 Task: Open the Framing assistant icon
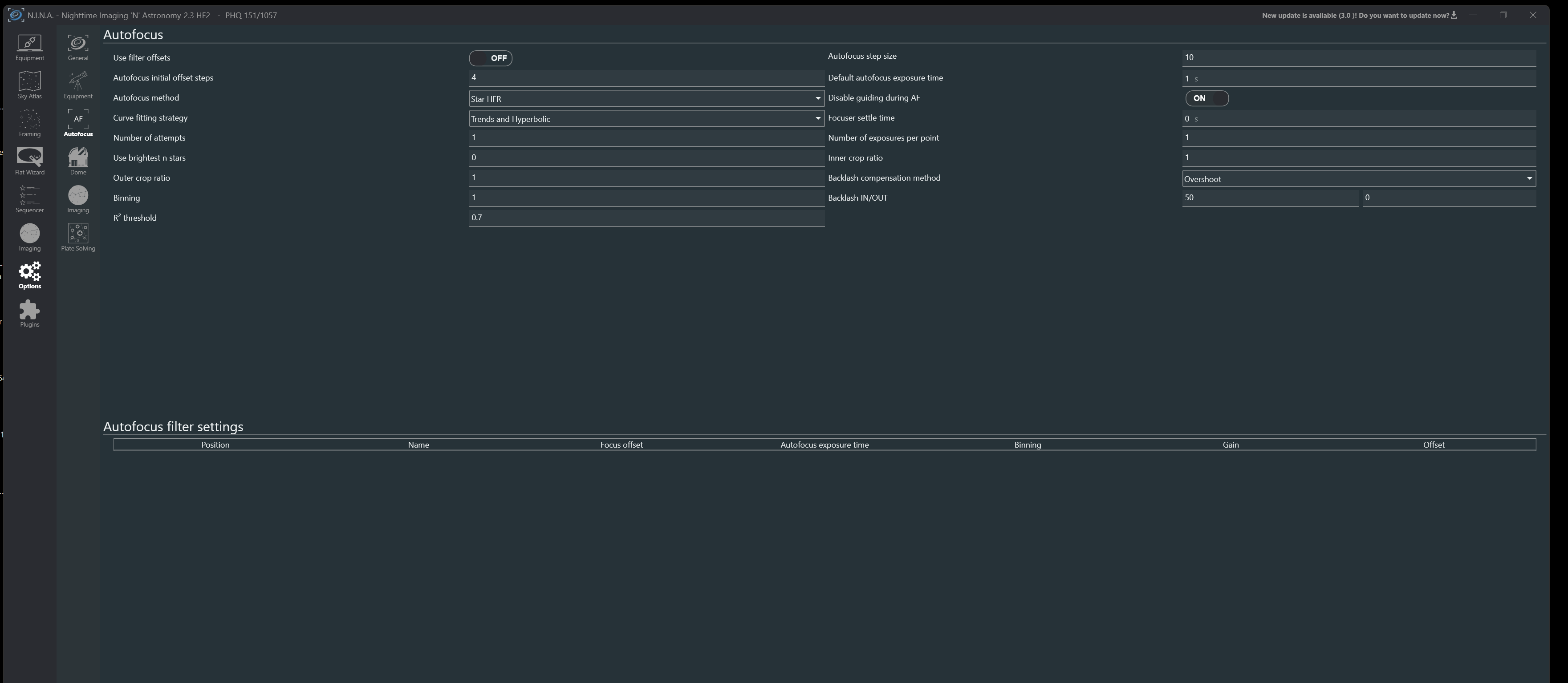29,121
